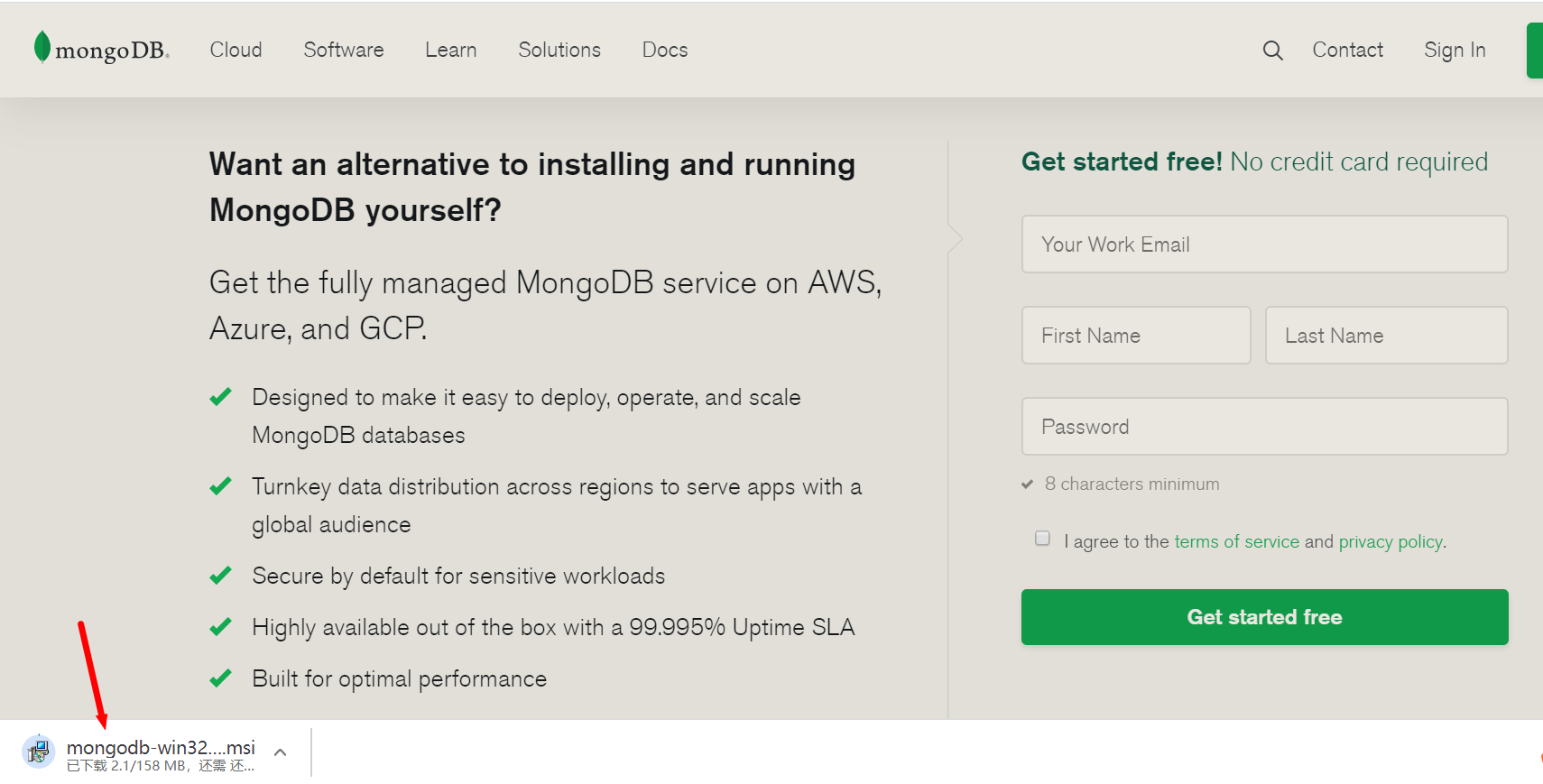Viewport: 1543px width, 784px height.
Task: Click the '99.995% Uptime SLA' bullet text
Action: point(553,627)
